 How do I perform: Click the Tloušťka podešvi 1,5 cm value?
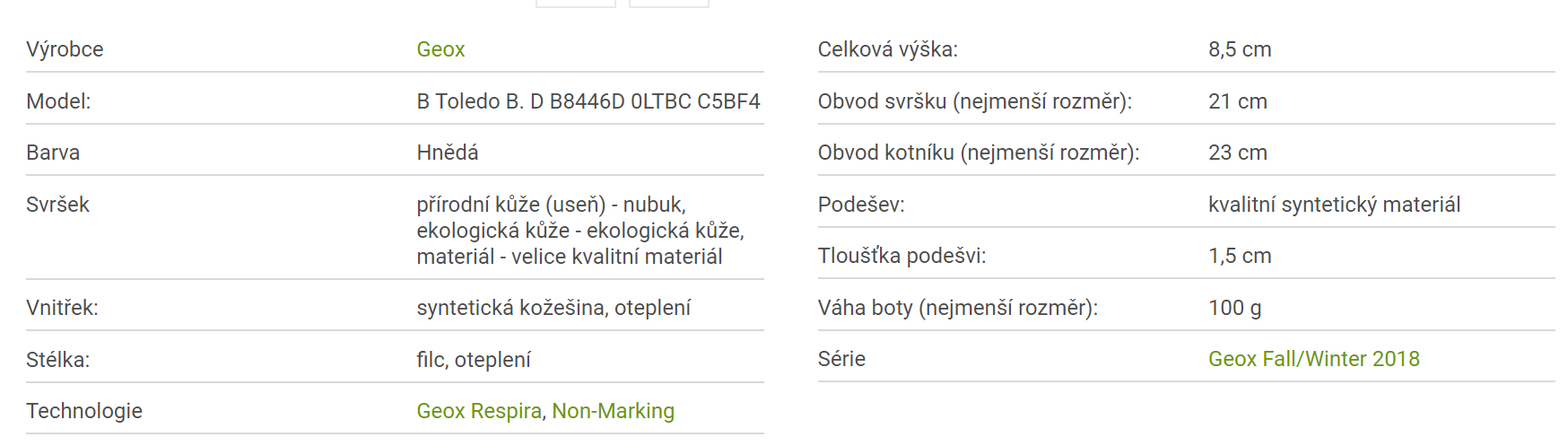(1240, 256)
